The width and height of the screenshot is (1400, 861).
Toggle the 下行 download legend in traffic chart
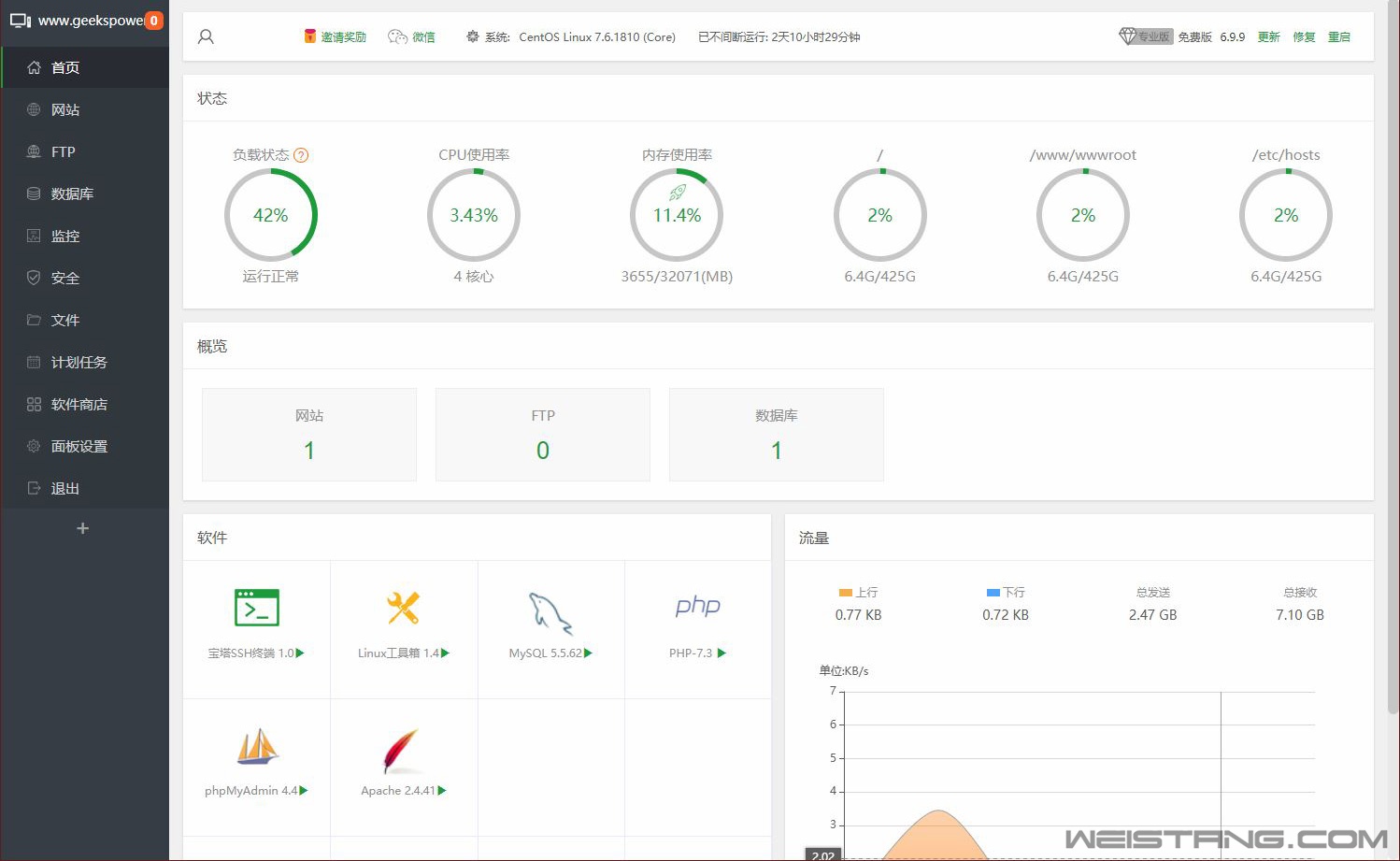[x=1005, y=593]
